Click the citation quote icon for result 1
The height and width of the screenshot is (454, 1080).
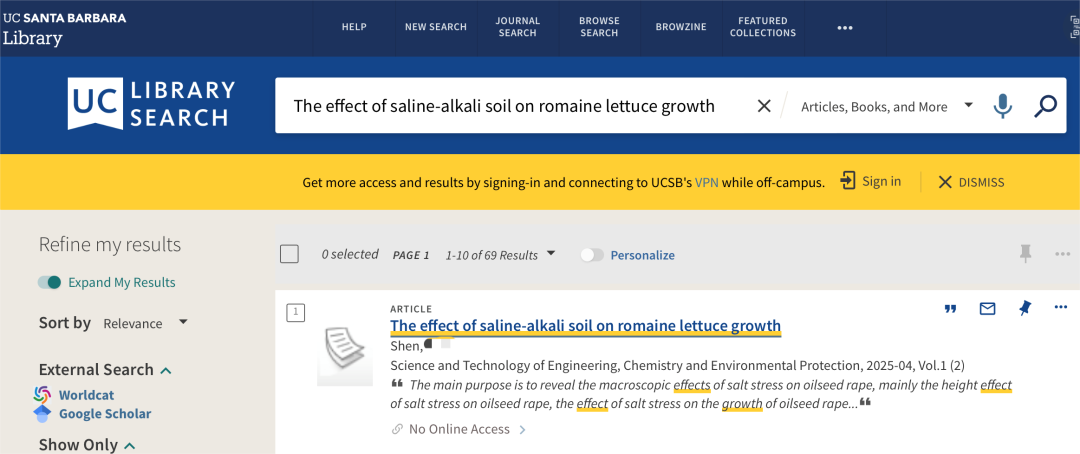(x=951, y=309)
